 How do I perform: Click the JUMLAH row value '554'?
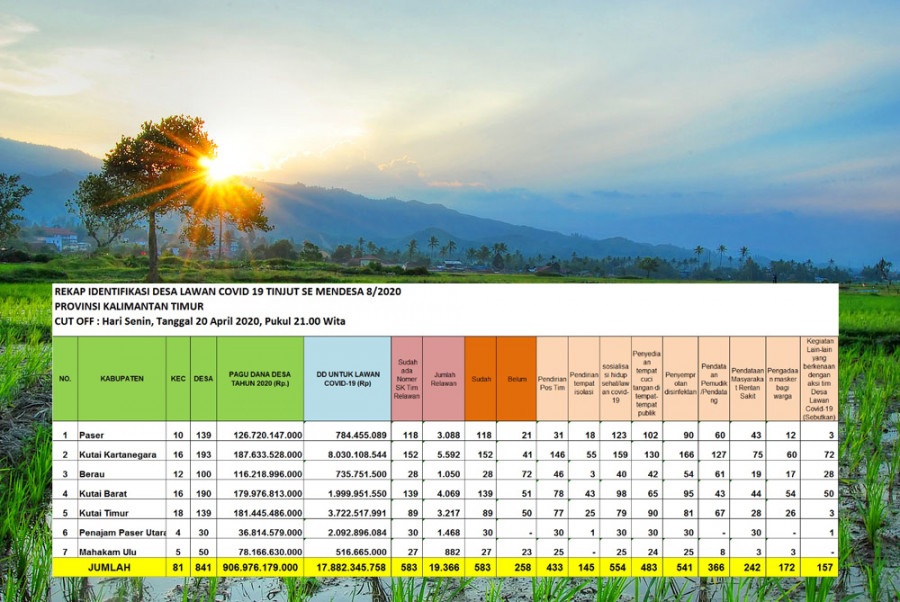pyautogui.click(x=618, y=567)
